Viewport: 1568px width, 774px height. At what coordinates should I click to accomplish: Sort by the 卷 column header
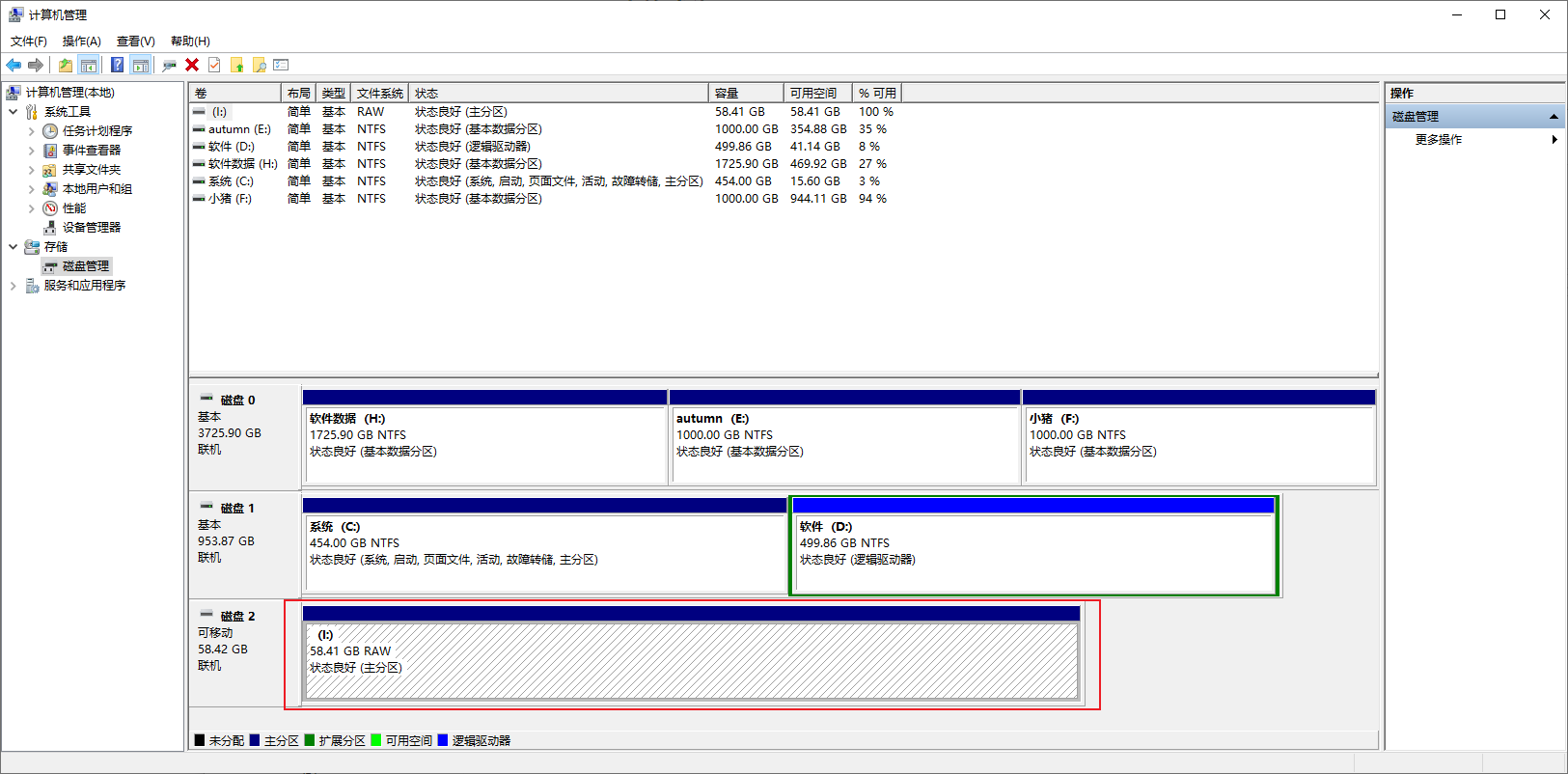(x=235, y=94)
